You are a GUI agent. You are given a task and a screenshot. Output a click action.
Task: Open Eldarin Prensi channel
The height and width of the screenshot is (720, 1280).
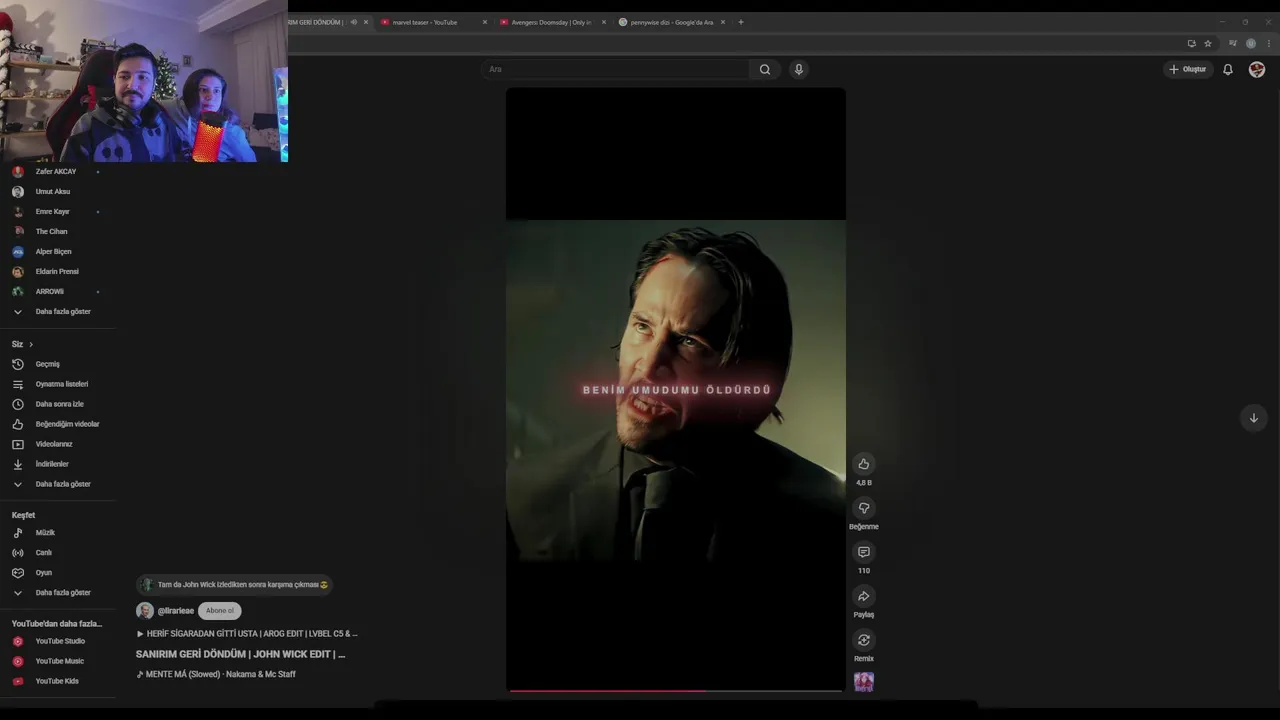[x=58, y=271]
